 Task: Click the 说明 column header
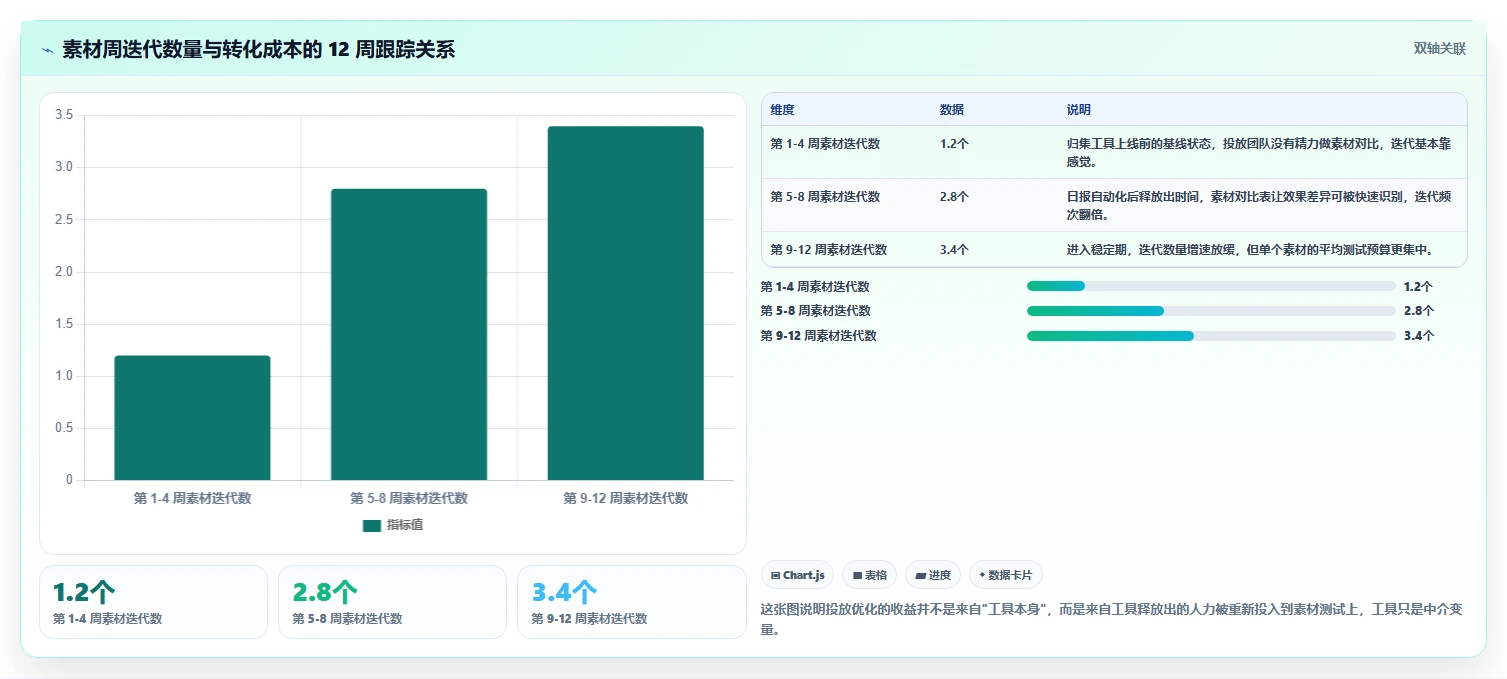click(x=1079, y=110)
